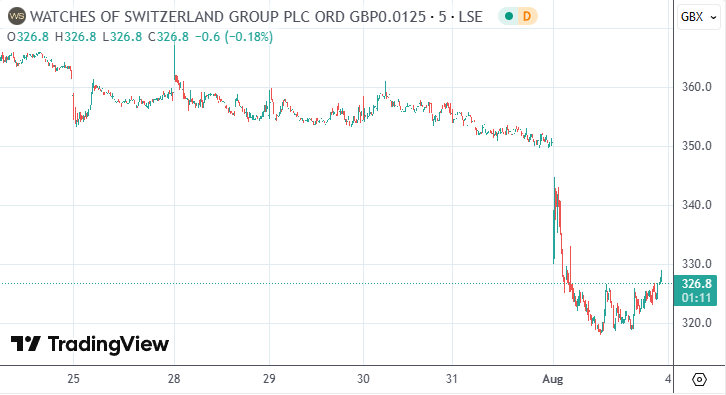Click the green market status dot
726x395 pixels.
[509, 17]
